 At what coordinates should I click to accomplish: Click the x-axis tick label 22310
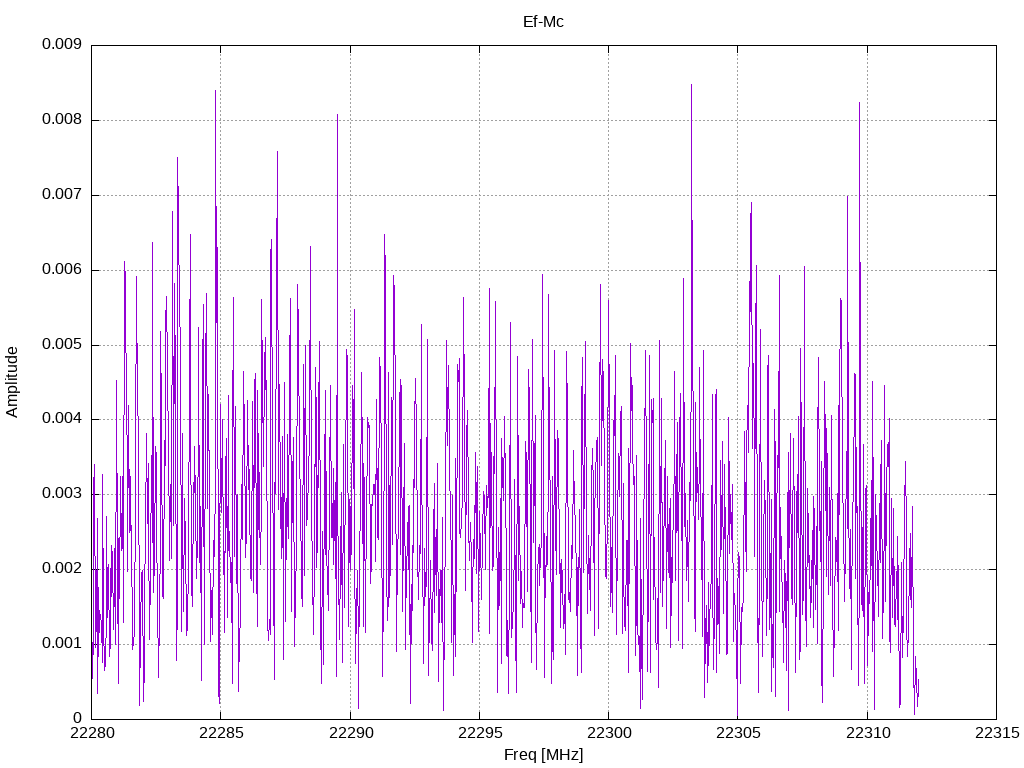coord(867,733)
